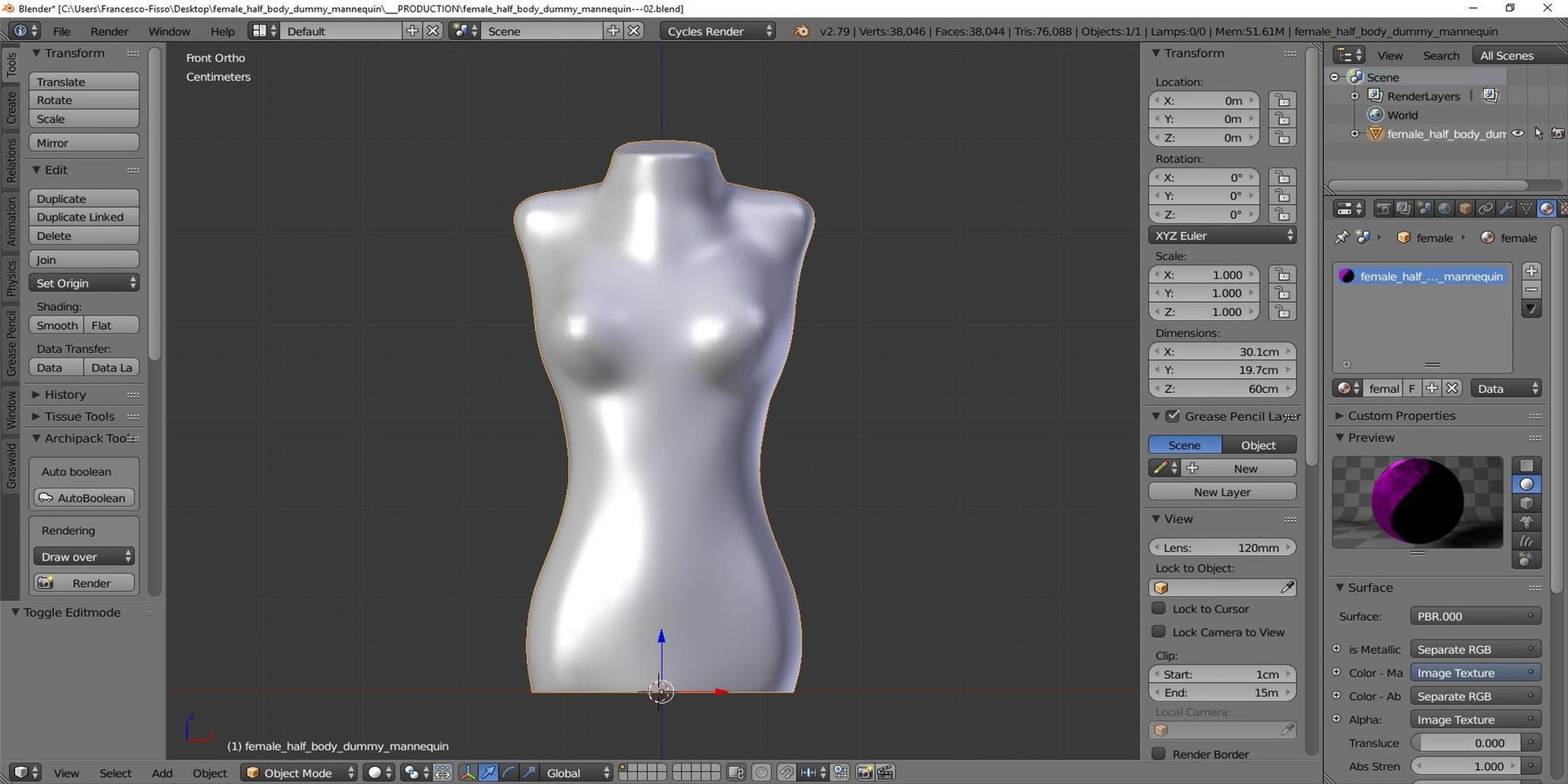The width and height of the screenshot is (1568, 784).
Task: Toggle the 3D manipulator axes icon
Action: (468, 773)
